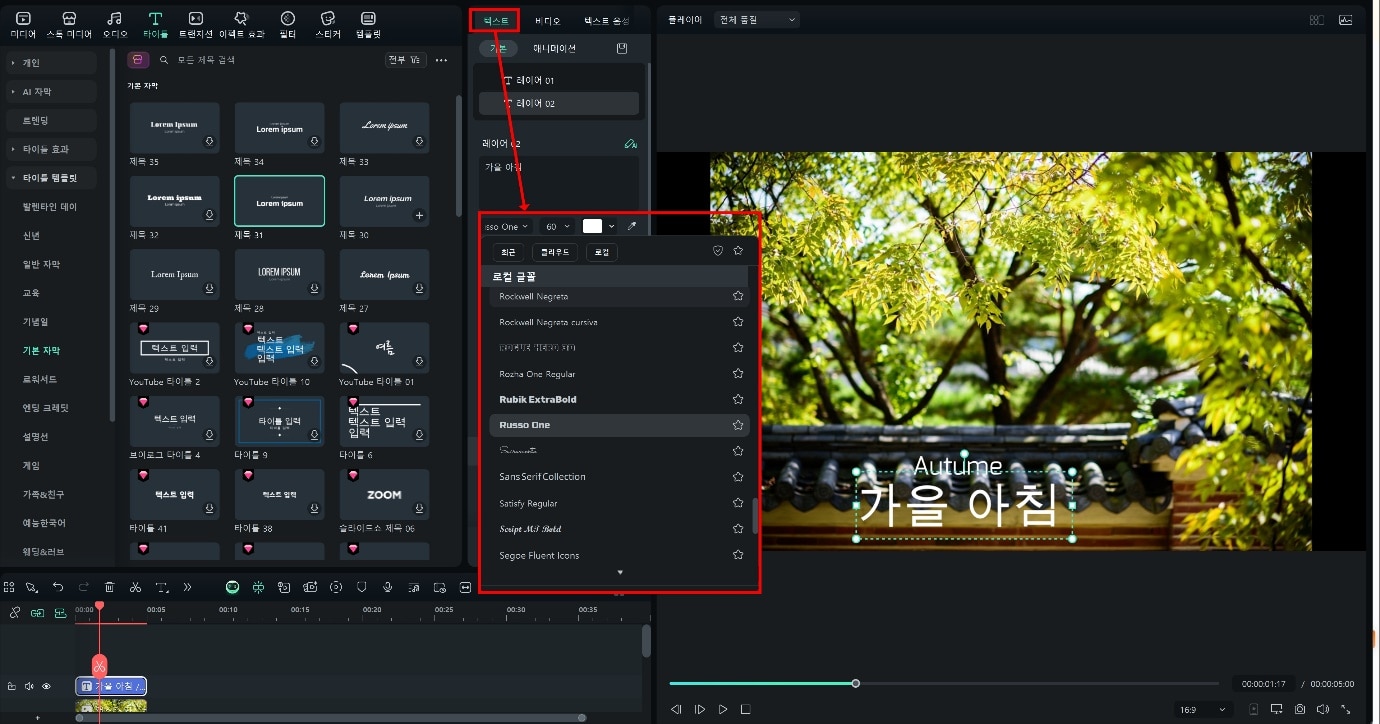Toggle favorite star for Rockwell Negreta

click(x=738, y=296)
